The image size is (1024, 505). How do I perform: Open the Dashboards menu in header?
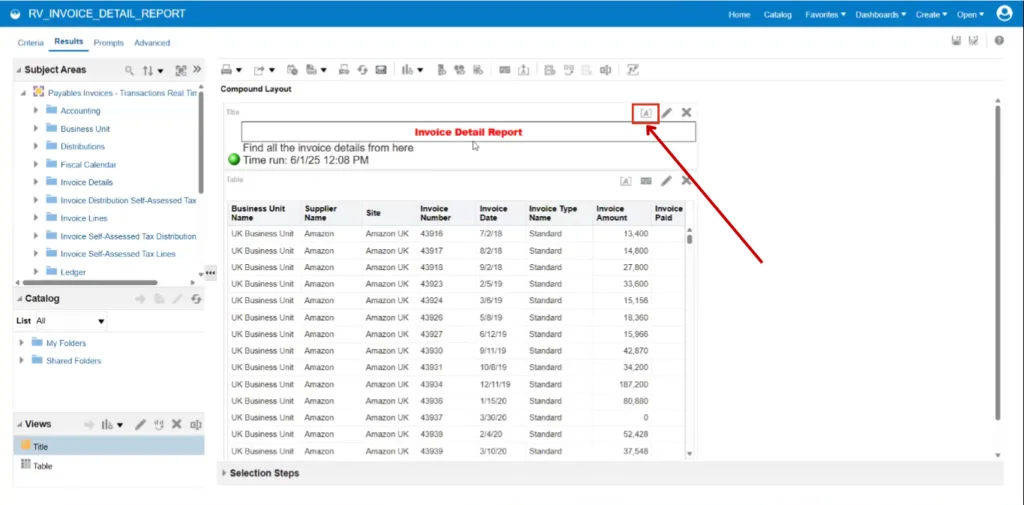881,15
